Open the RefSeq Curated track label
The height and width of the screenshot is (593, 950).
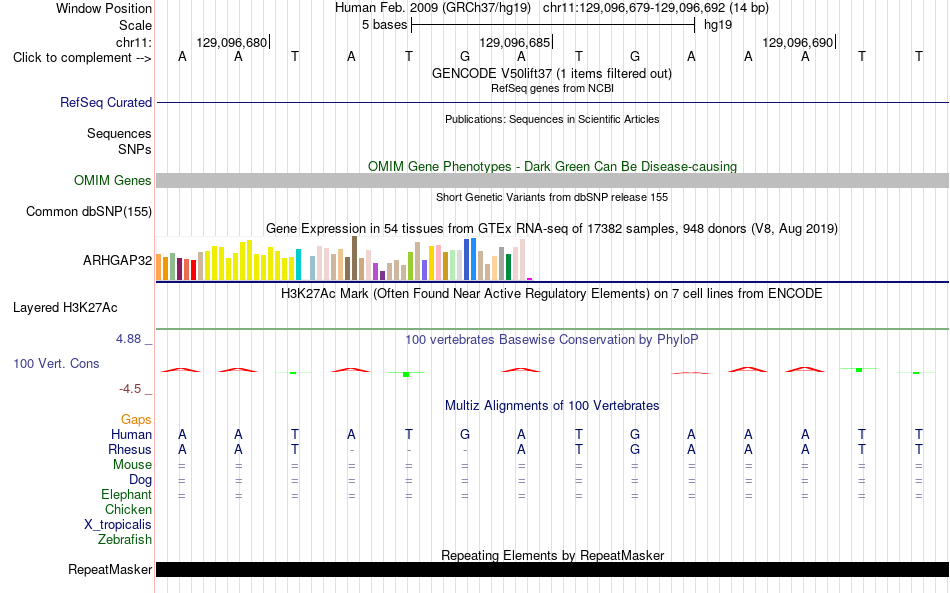pos(105,102)
